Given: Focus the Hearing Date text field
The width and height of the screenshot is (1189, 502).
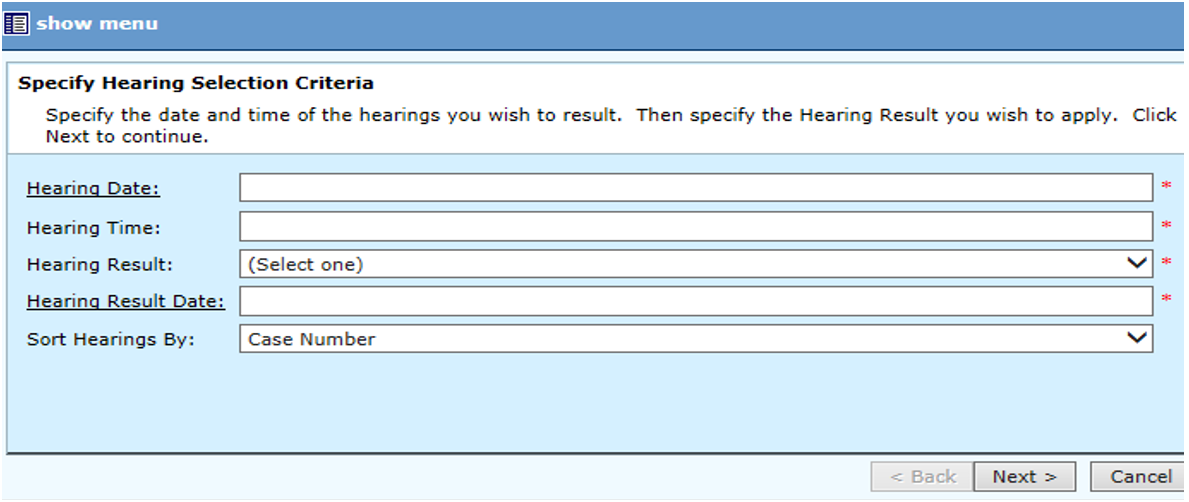Looking at the screenshot, I should pyautogui.click(x=695, y=188).
